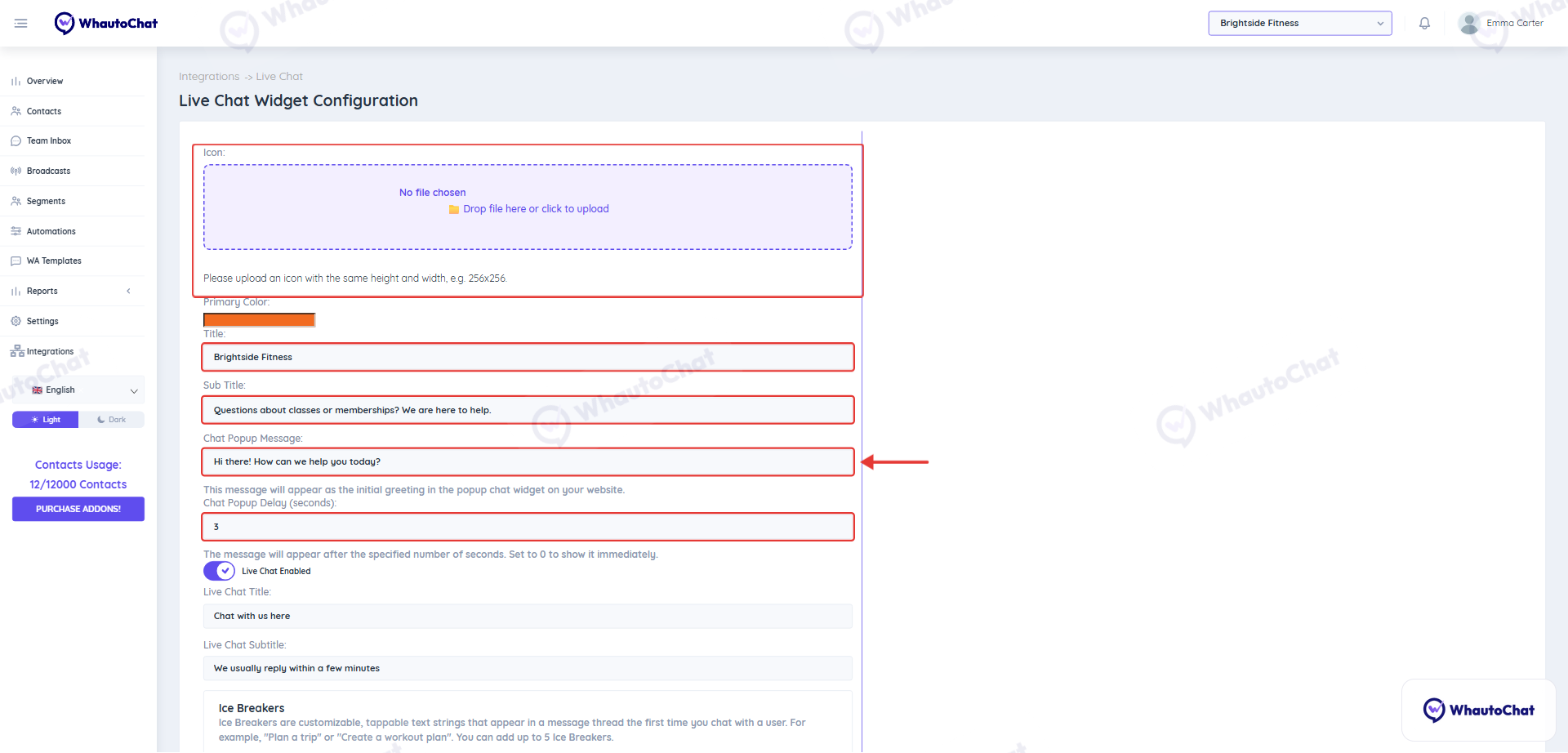Open the Brightside Fitness workspace dropdown
Image resolution: width=1568 pixels, height=753 pixels.
(1300, 23)
